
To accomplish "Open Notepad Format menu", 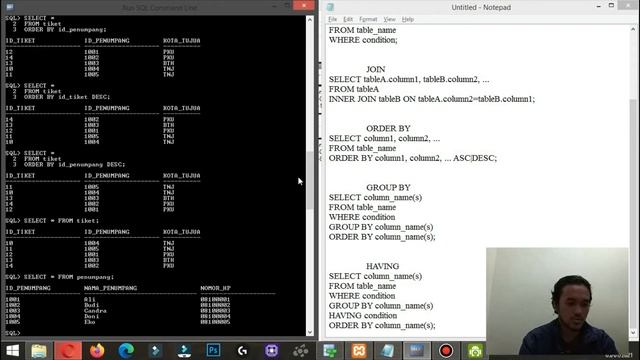I will (368, 19).
